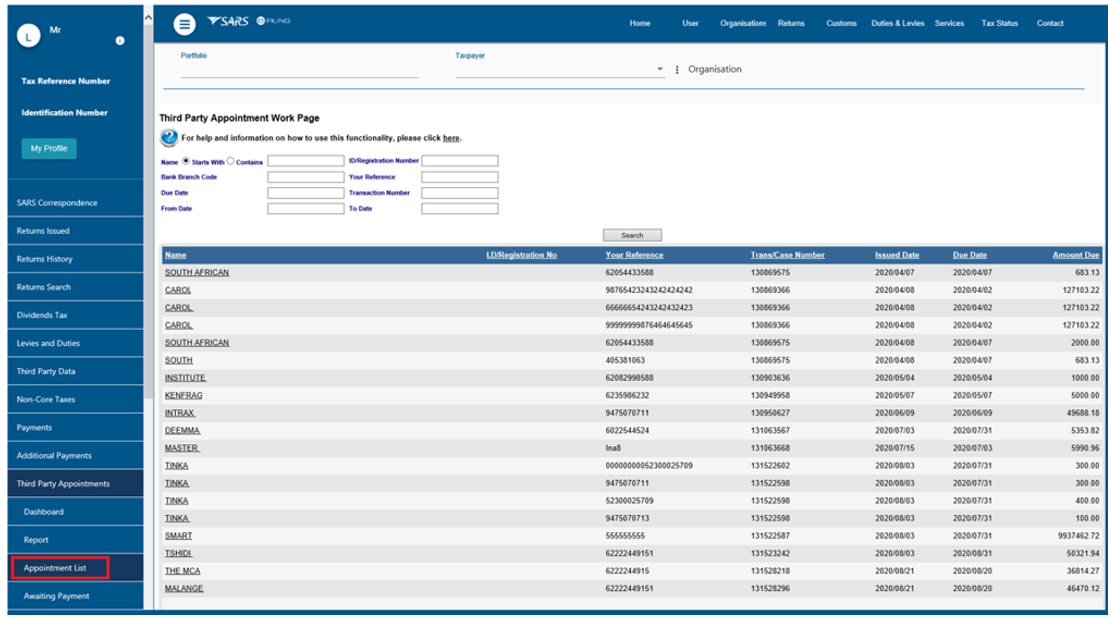The width and height of the screenshot is (1112, 618).
Task: Open the Tax Status menu
Action: click(999, 24)
